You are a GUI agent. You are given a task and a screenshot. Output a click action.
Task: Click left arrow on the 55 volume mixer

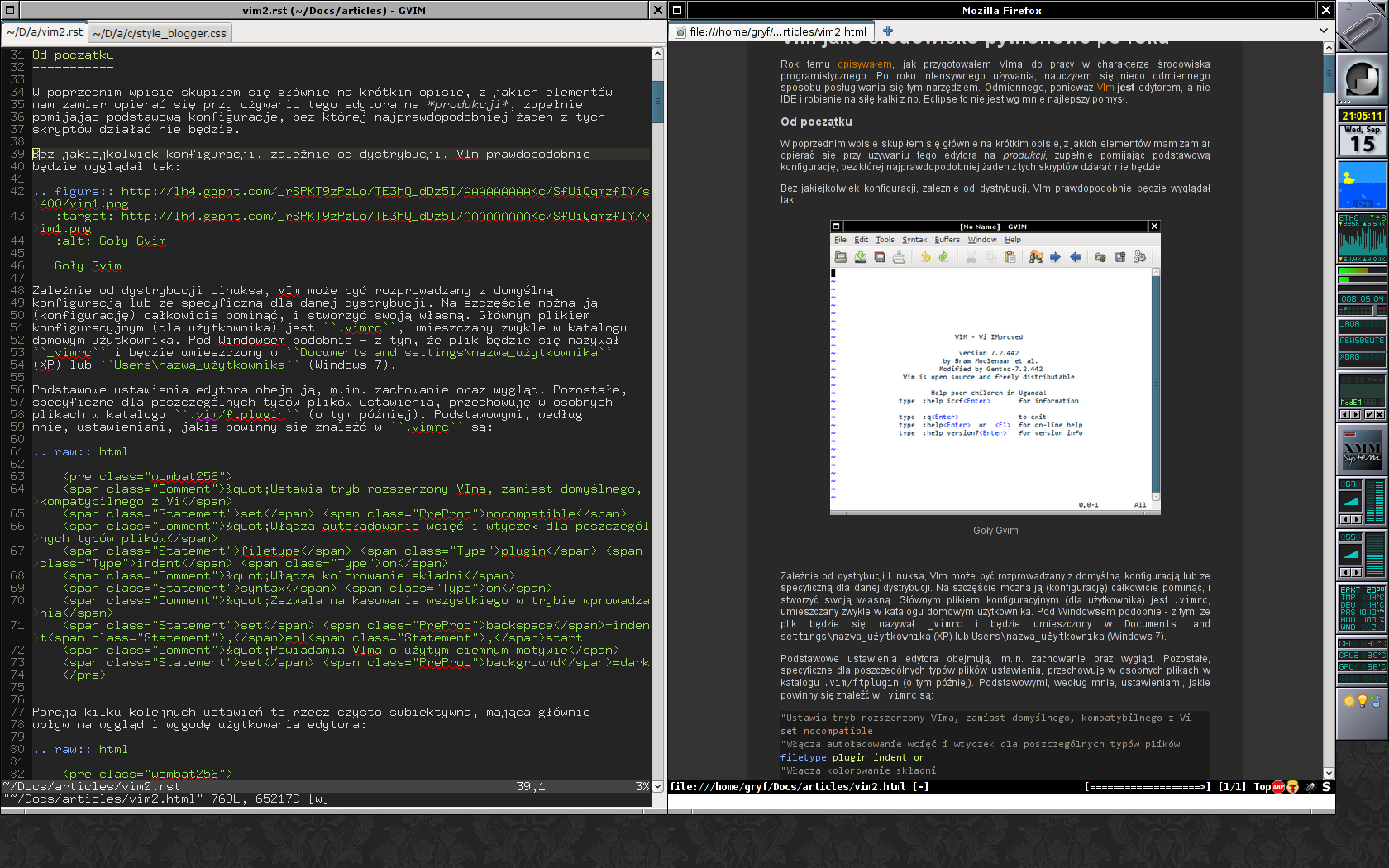pos(1344,572)
